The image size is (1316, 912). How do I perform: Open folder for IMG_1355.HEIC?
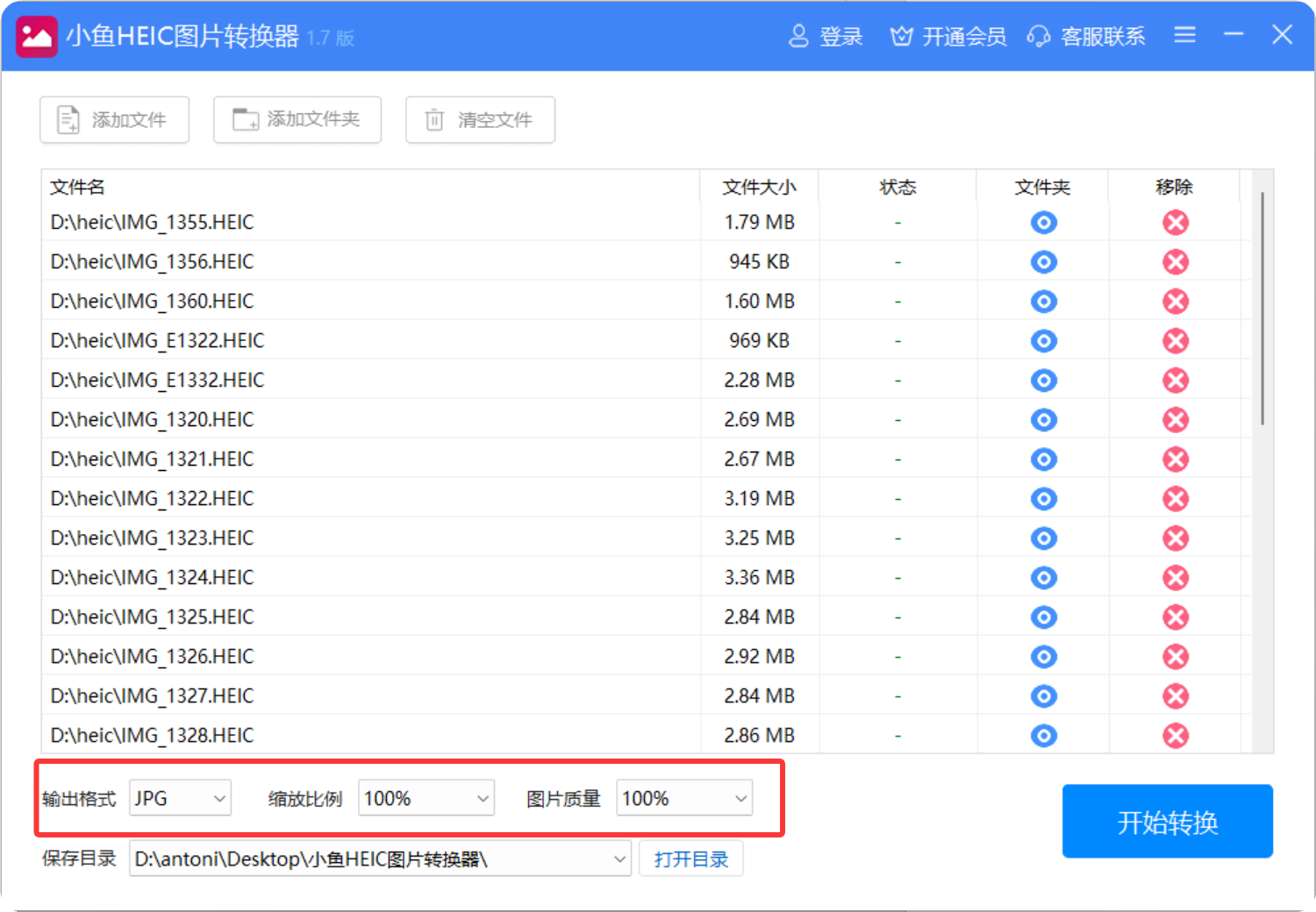click(x=1043, y=223)
